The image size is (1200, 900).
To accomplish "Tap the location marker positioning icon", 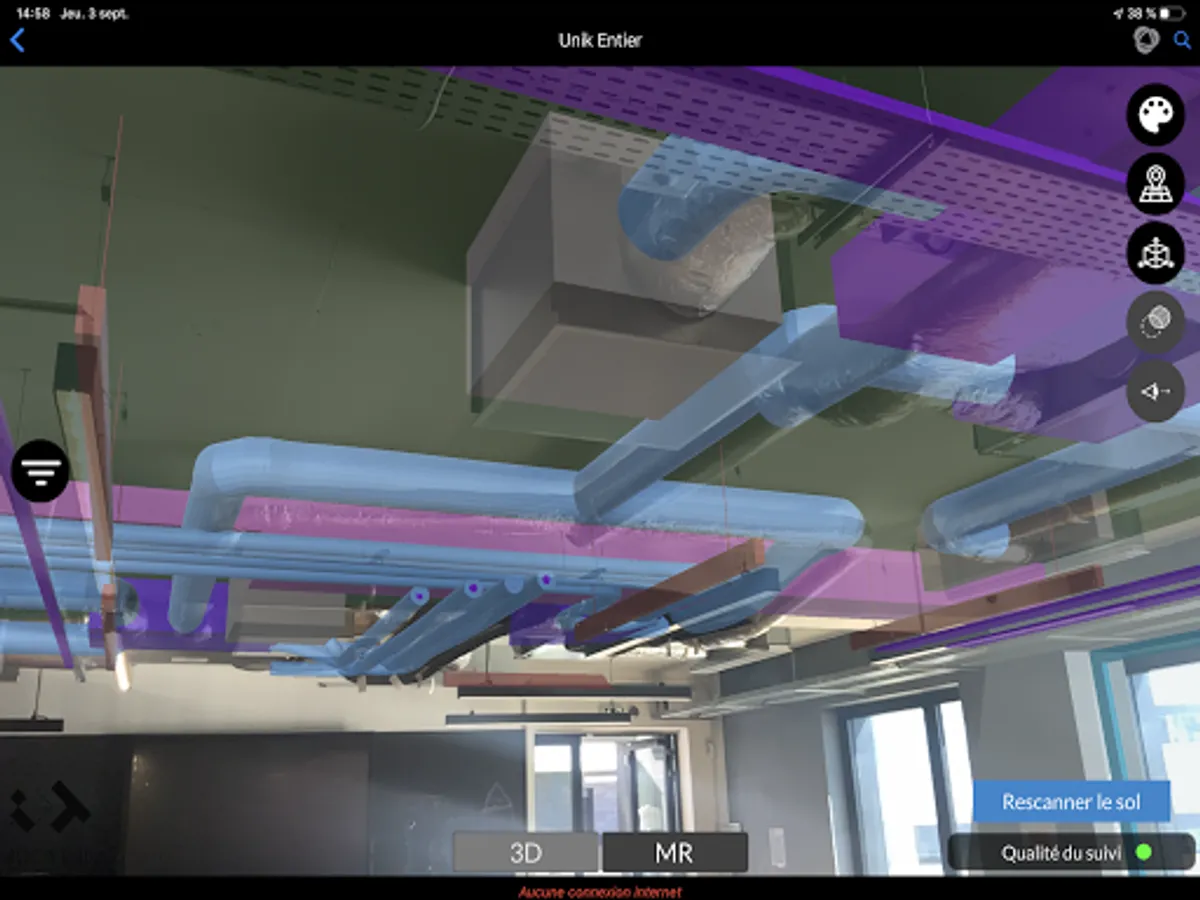I will coord(1156,184).
